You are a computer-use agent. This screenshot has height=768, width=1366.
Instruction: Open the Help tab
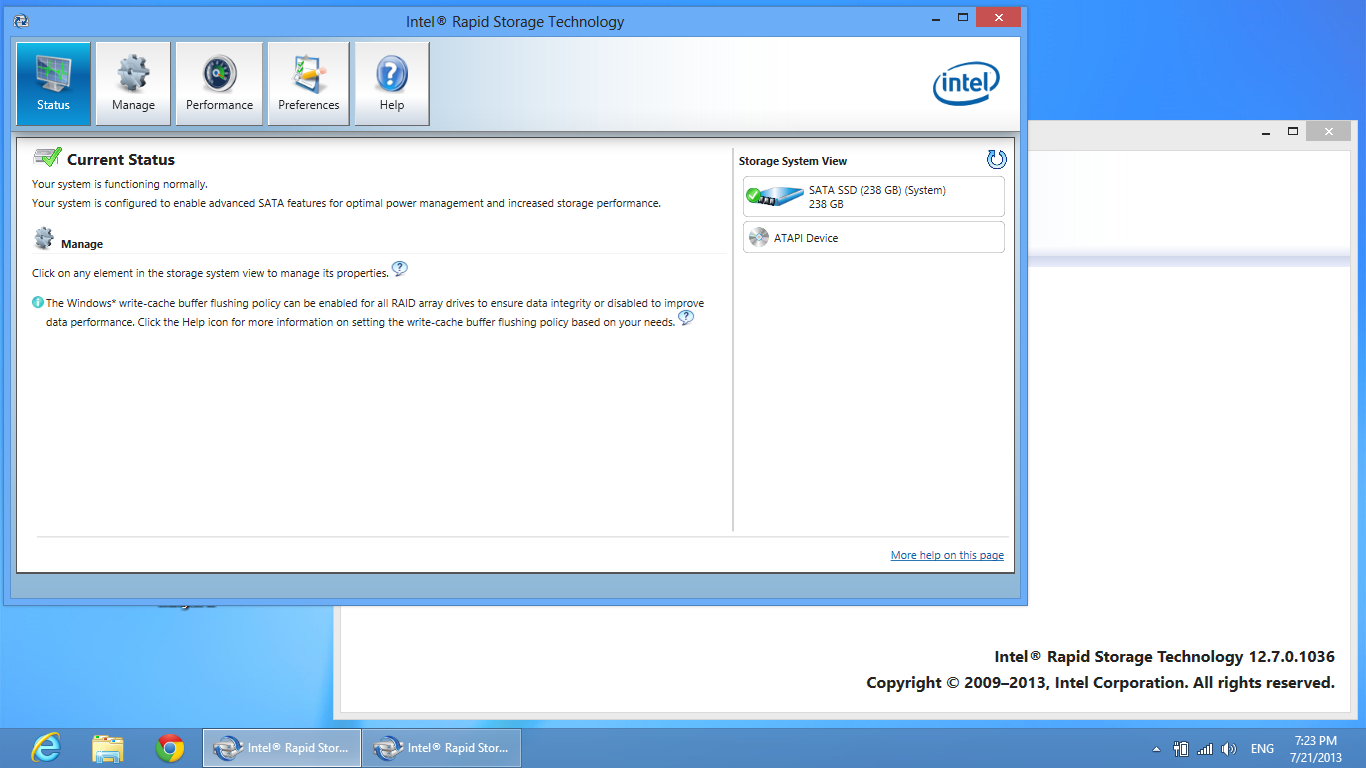point(392,84)
